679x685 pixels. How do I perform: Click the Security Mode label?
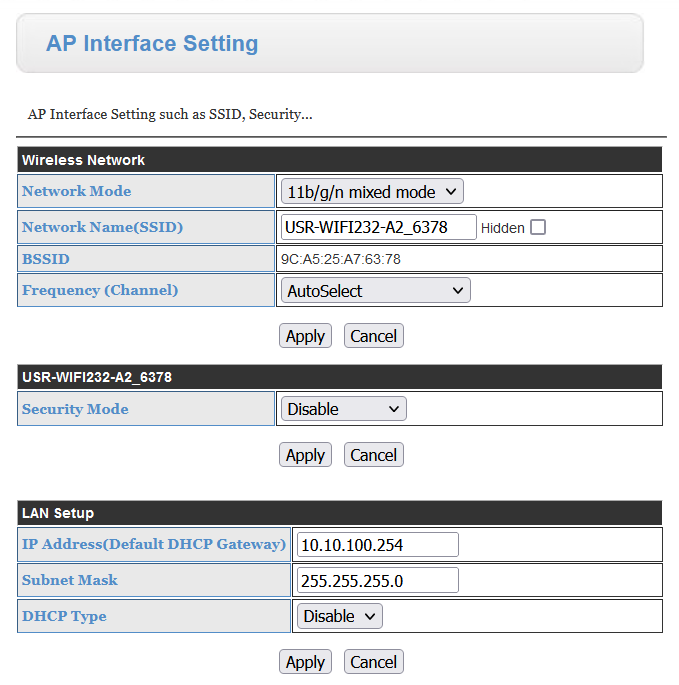[x=75, y=409]
